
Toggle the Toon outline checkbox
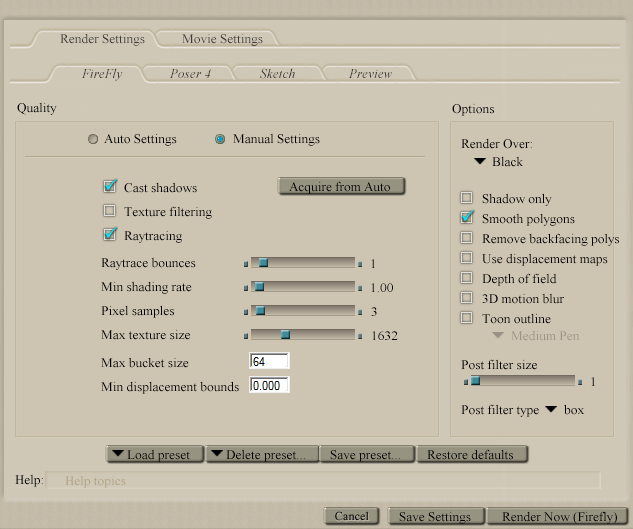pos(467,318)
